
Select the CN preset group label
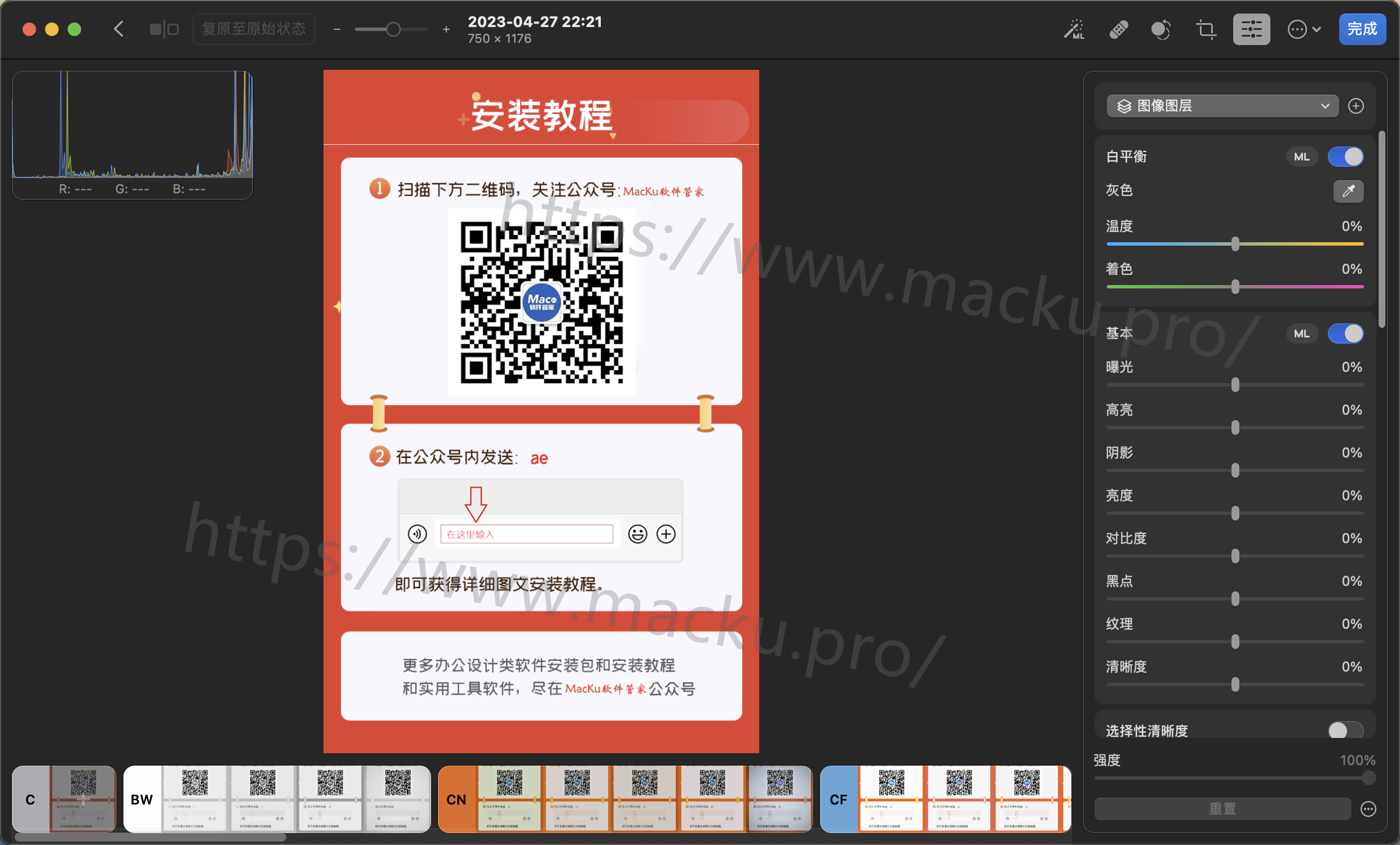[457, 799]
